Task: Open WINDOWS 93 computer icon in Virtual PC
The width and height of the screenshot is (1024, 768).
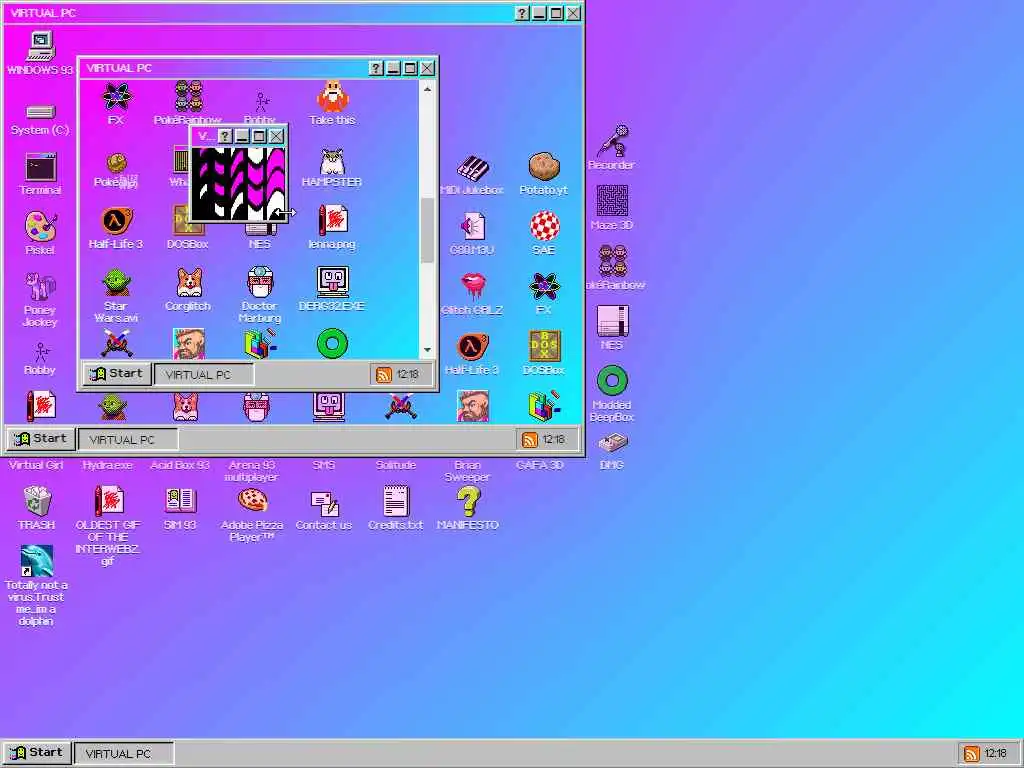Action: [40, 46]
